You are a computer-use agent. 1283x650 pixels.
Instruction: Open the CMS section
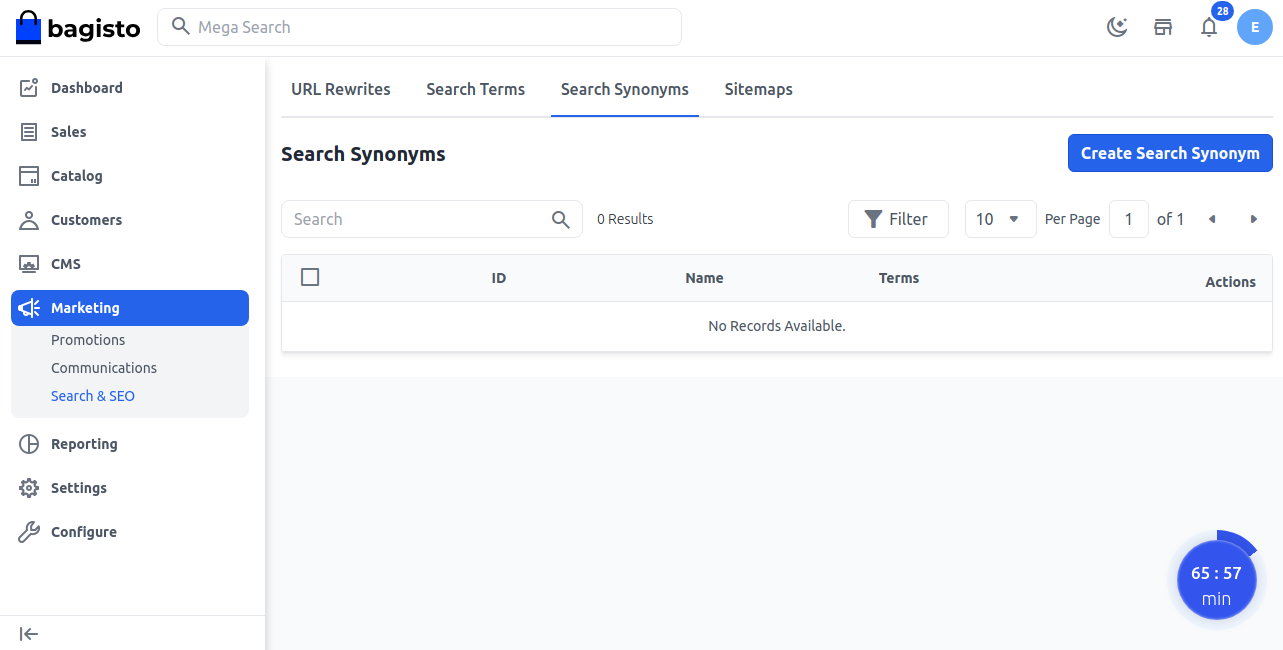[x=65, y=264]
